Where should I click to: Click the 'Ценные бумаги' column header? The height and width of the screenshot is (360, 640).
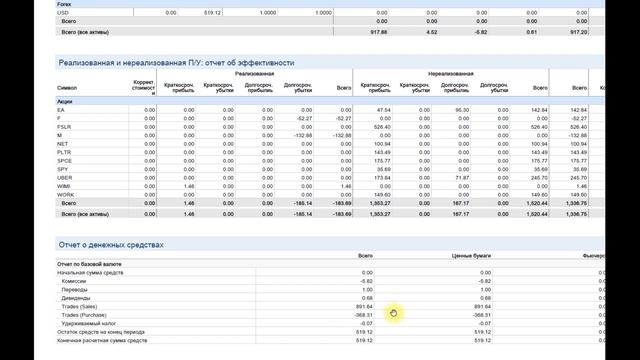pyautogui.click(x=471, y=256)
